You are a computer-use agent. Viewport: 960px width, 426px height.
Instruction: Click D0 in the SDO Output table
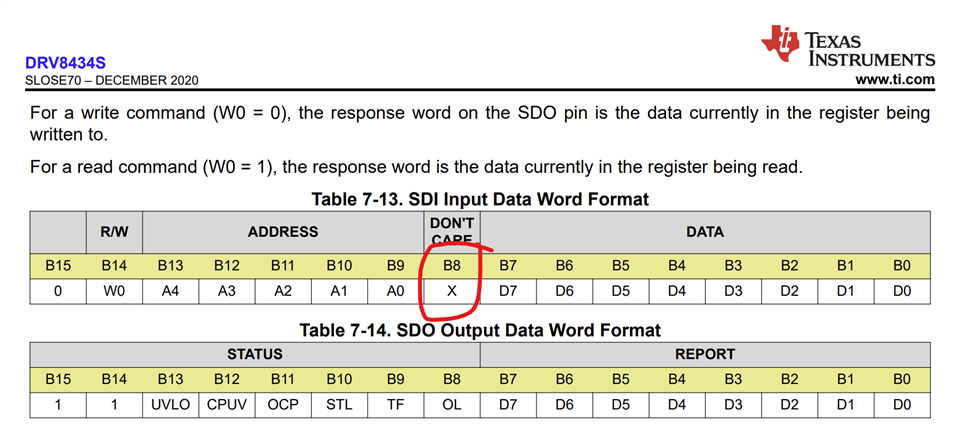tap(902, 405)
